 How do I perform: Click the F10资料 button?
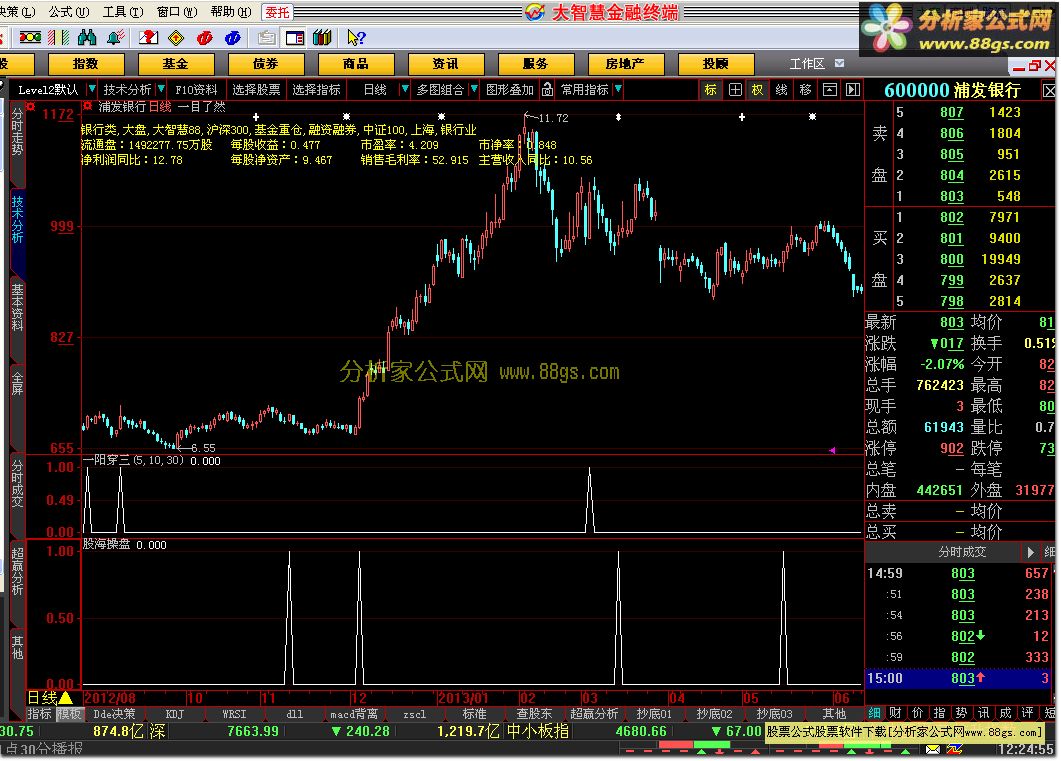[x=196, y=89]
